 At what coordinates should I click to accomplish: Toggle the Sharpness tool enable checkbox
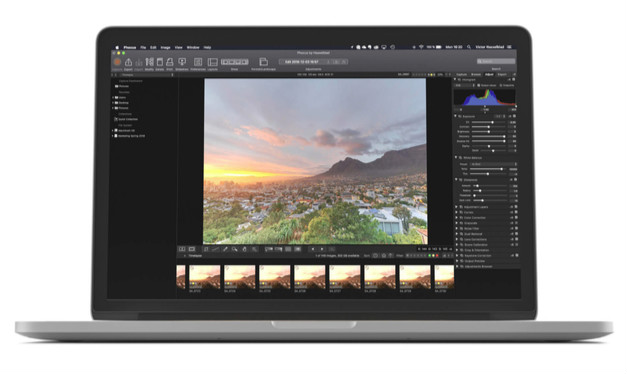point(515,180)
